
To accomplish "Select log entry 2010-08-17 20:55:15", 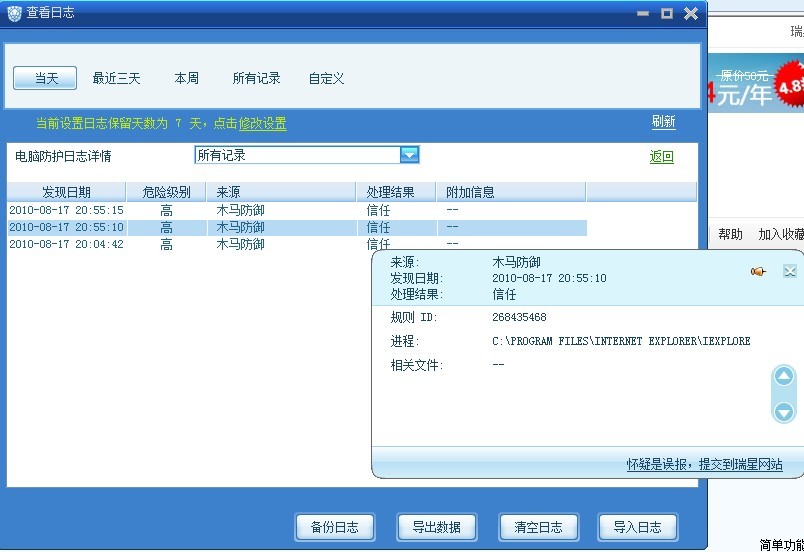I will pos(297,210).
